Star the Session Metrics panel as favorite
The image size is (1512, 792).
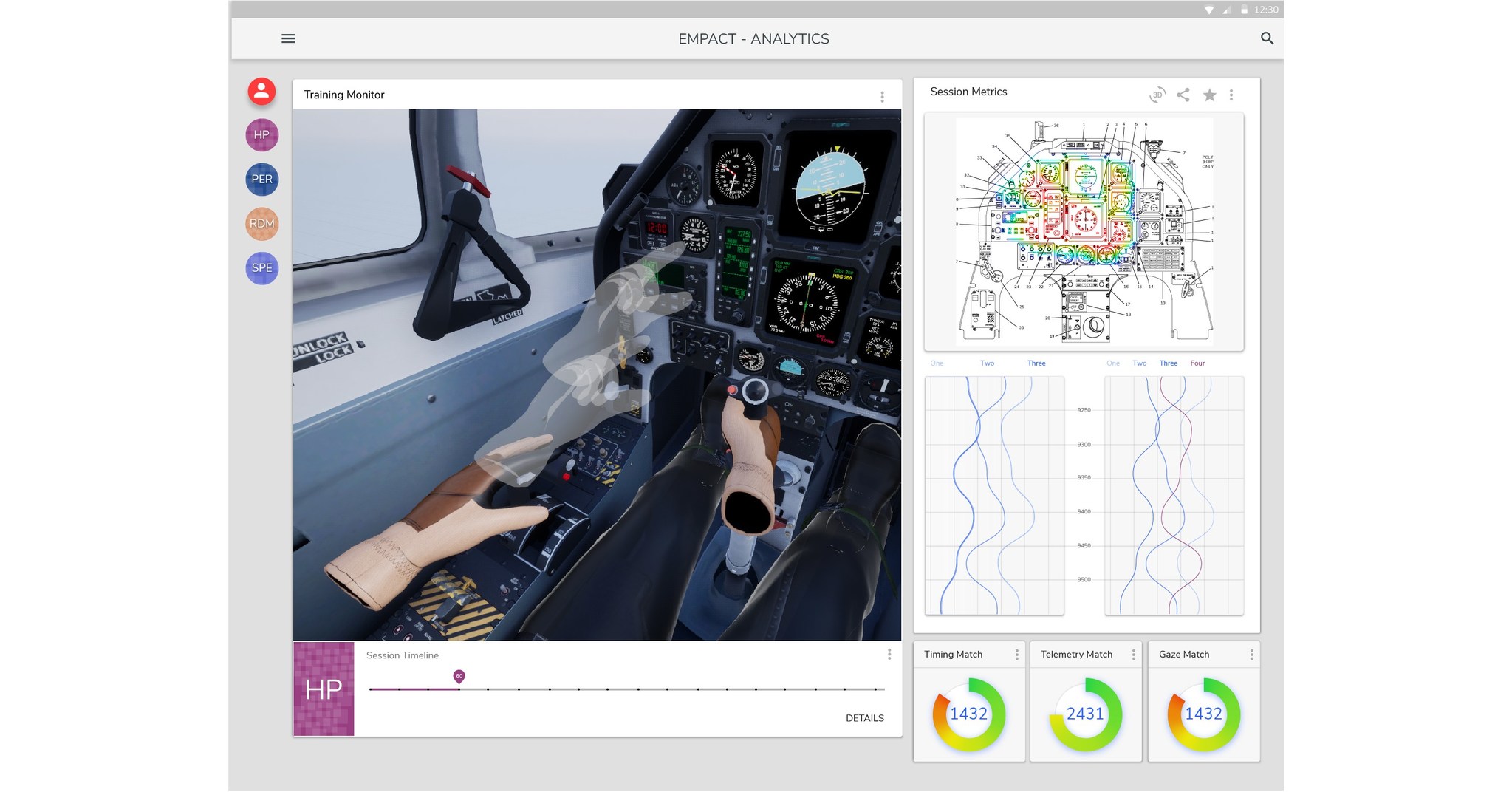click(1209, 95)
